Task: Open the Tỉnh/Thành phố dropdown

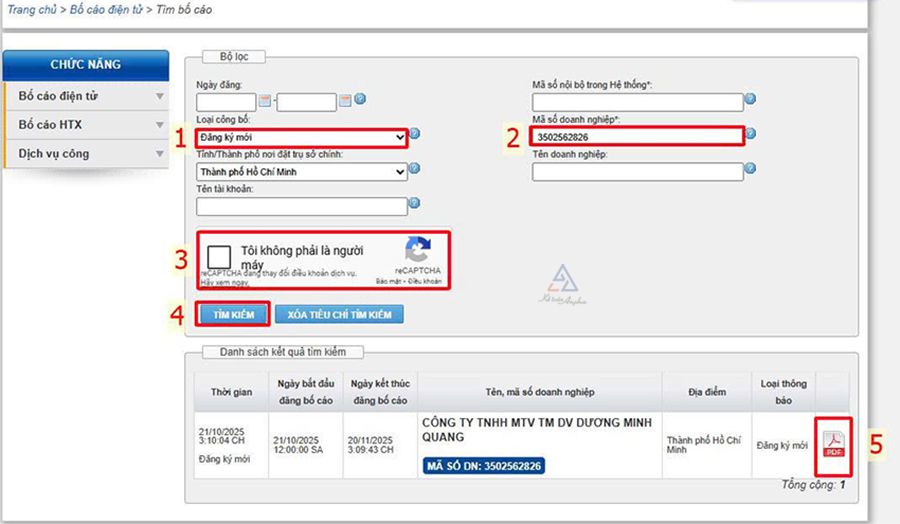Action: pyautogui.click(x=302, y=172)
